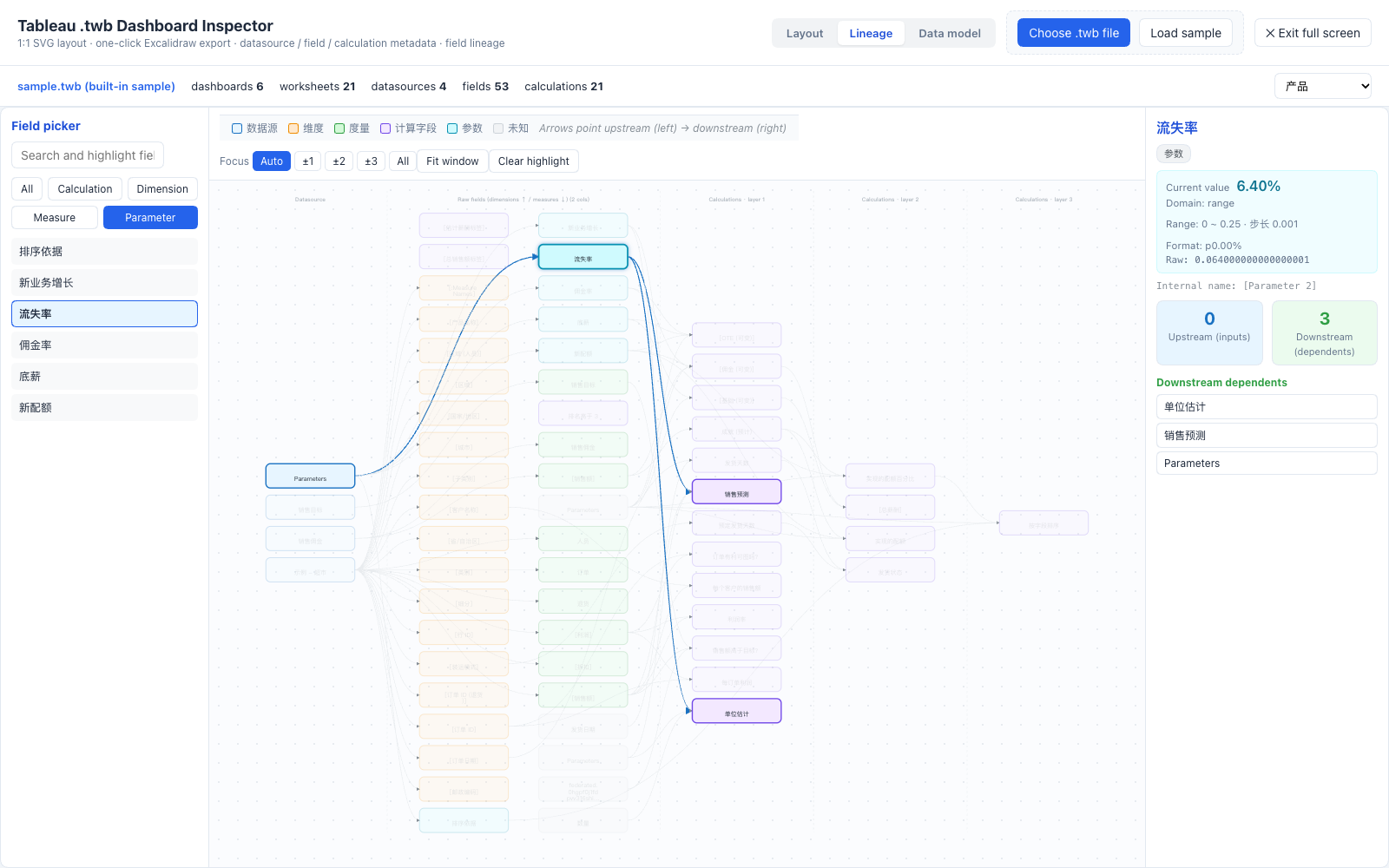This screenshot has height=868, width=1389.
Task: Filter field picker by Dimension
Action: coord(162,189)
